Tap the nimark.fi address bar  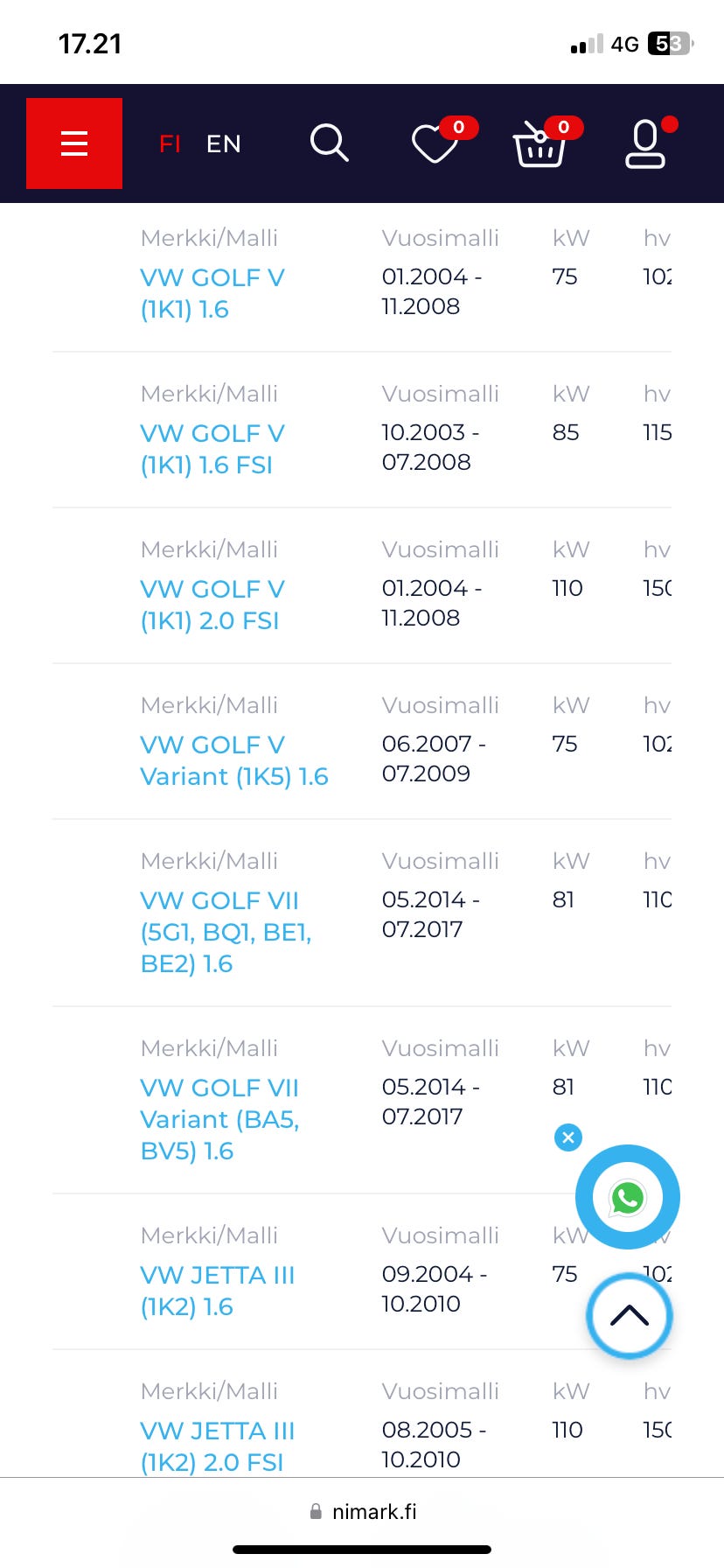click(x=364, y=1512)
